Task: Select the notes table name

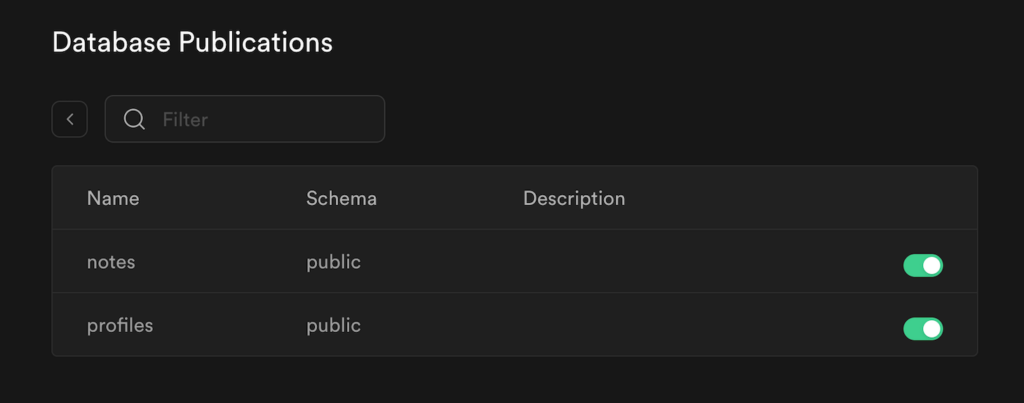Action: click(111, 262)
